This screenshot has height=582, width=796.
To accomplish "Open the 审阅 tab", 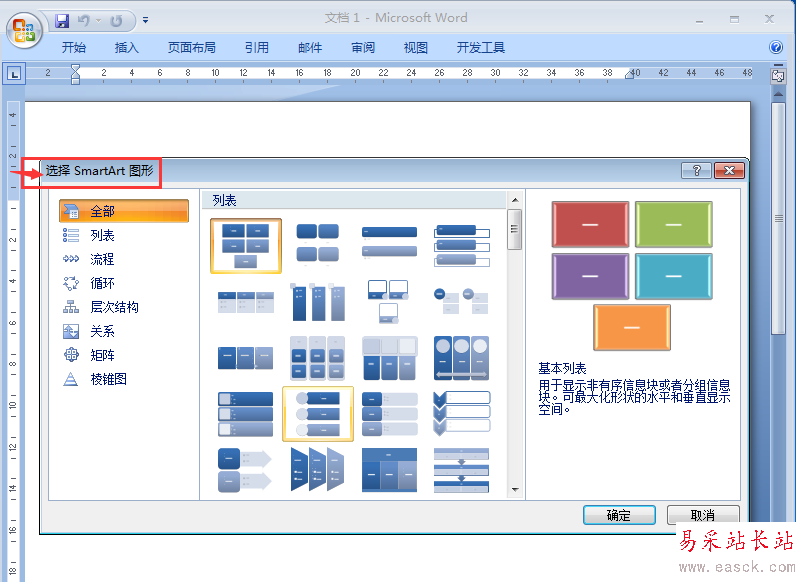I will (x=363, y=48).
